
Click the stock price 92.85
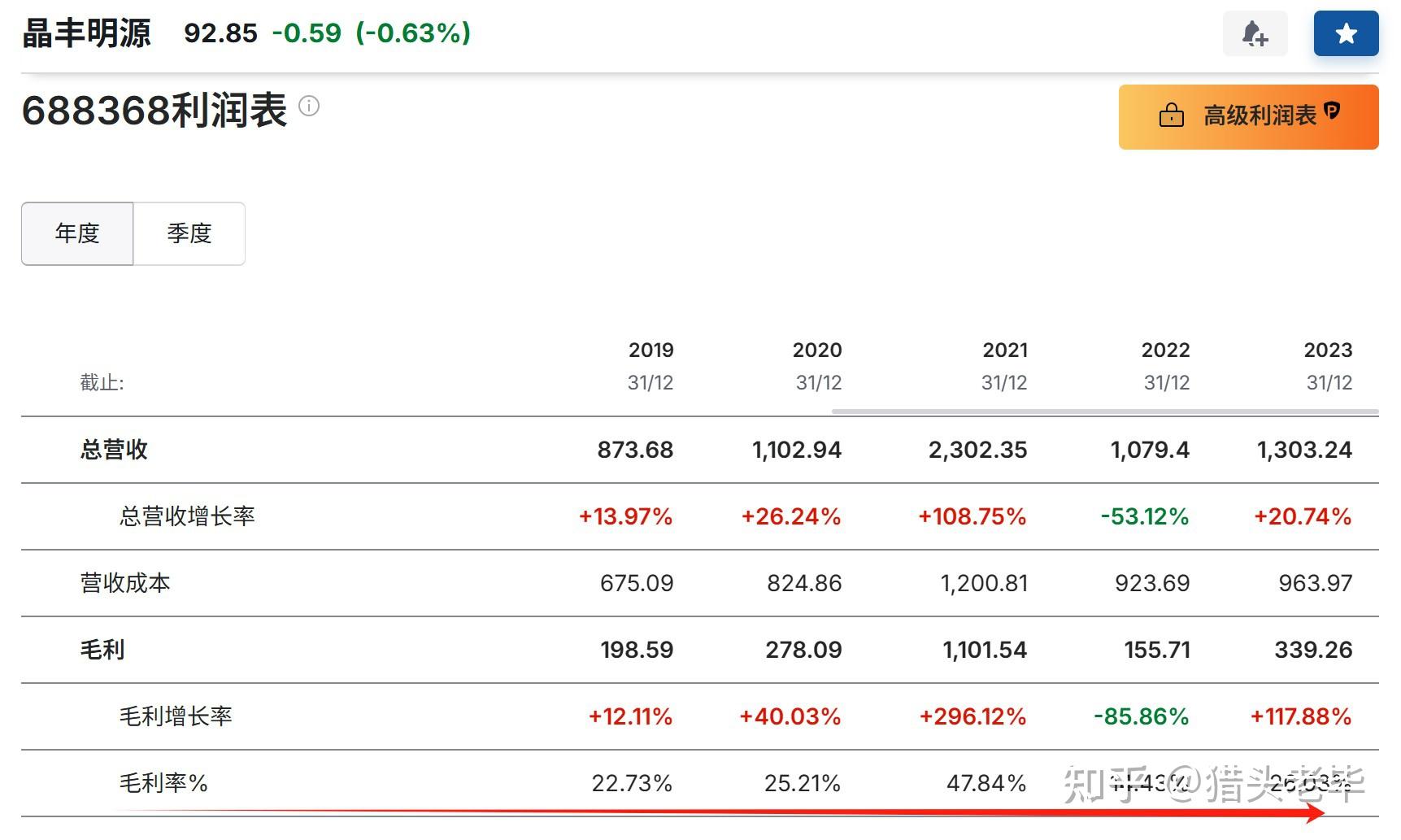220,33
